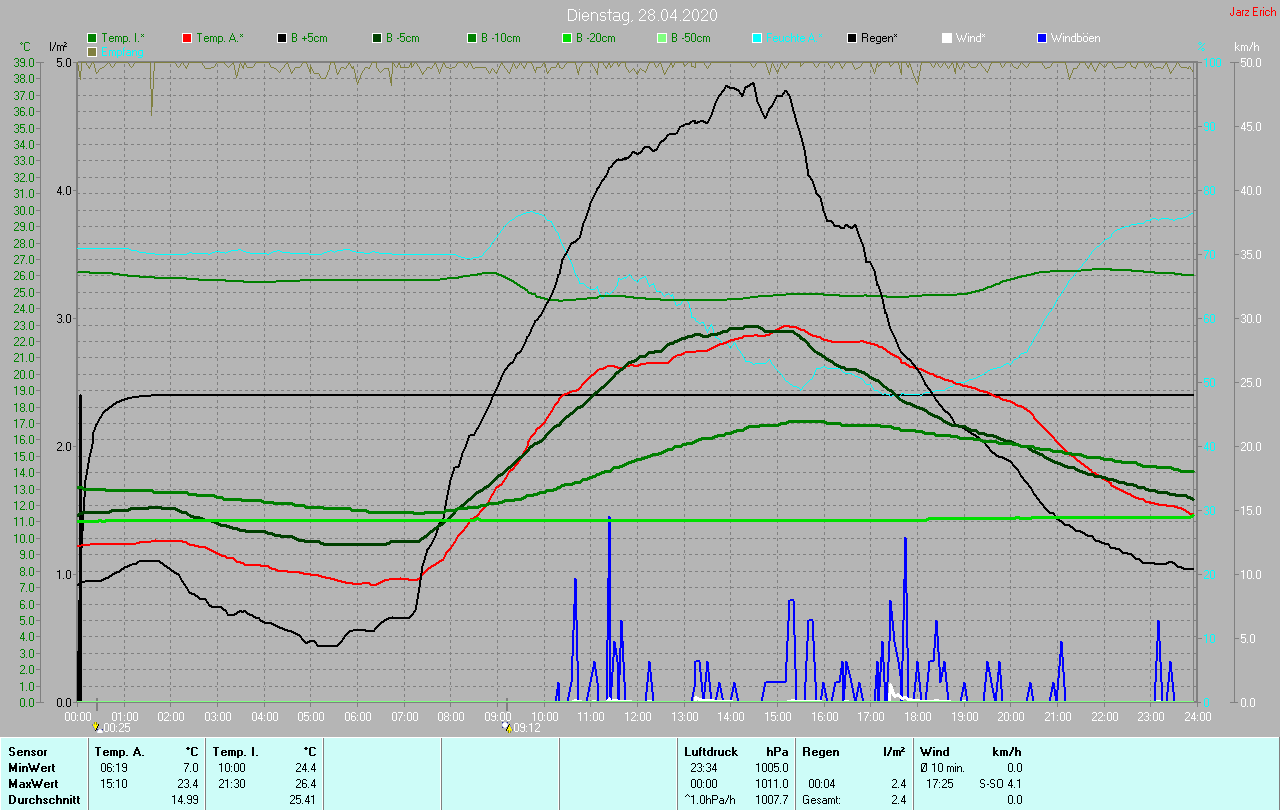Click the date title Dienstag, 28.04.2020
The height and width of the screenshot is (810, 1280).
pyautogui.click(x=641, y=15)
